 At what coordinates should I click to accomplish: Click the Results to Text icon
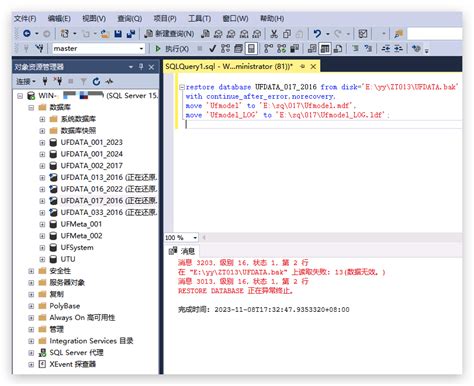pyautogui.click(x=312, y=49)
